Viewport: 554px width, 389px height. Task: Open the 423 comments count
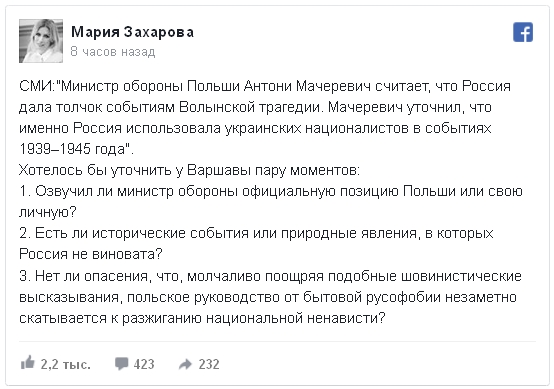pyautogui.click(x=144, y=364)
